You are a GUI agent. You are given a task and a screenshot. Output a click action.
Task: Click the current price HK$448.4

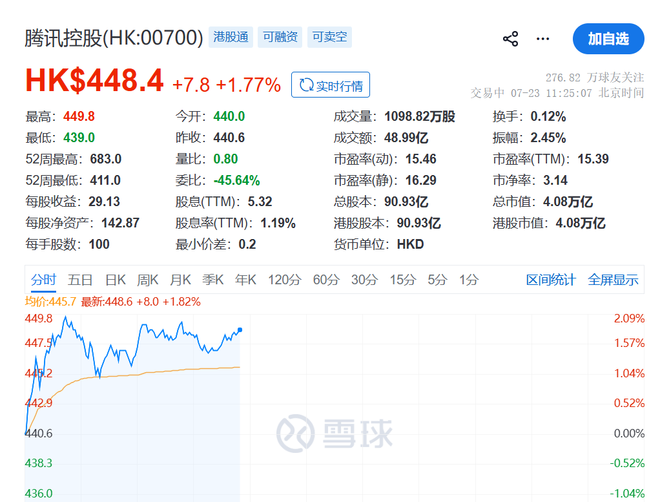point(94,80)
